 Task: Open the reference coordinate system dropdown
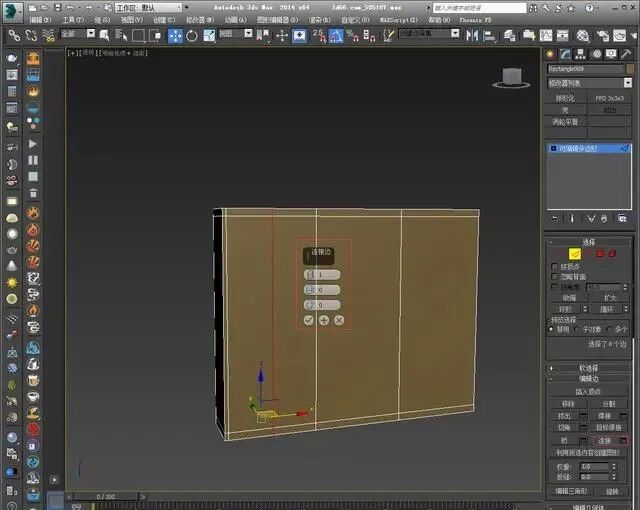[235, 33]
